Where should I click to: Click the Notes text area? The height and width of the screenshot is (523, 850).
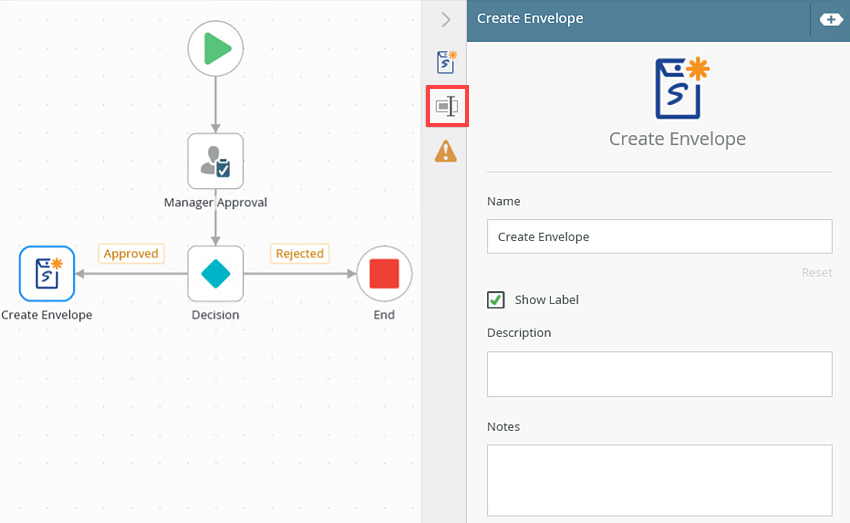click(x=659, y=480)
